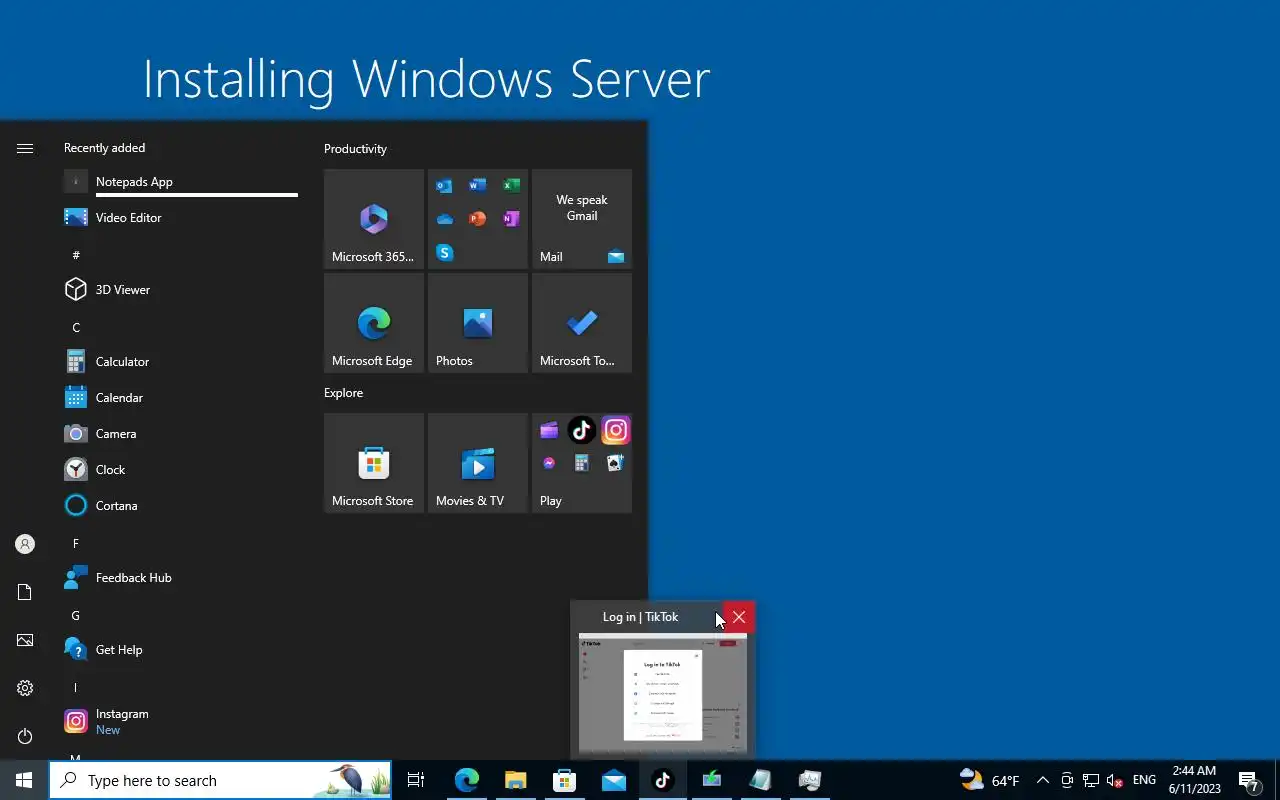Open Documents from the Start sidebar
1280x800 pixels.
[25, 592]
